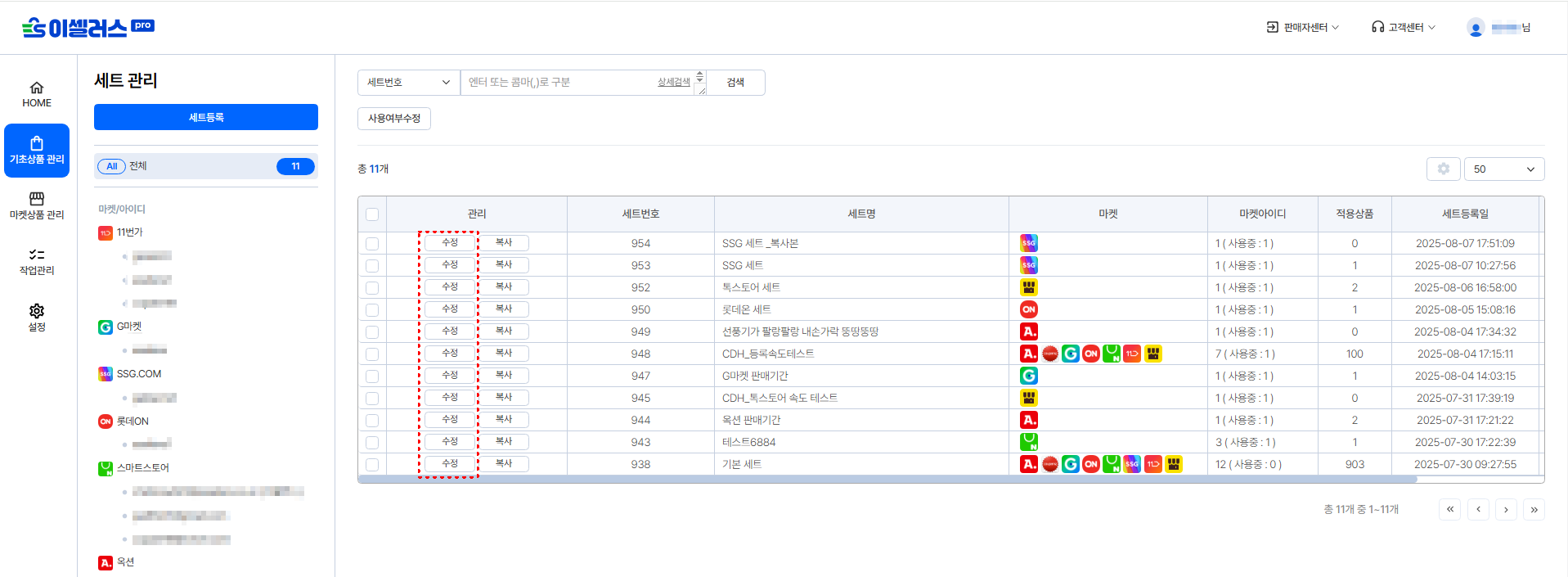Viewport: 1568px width, 577px height.
Task: Expand the 고객센터 menu
Action: [1404, 28]
